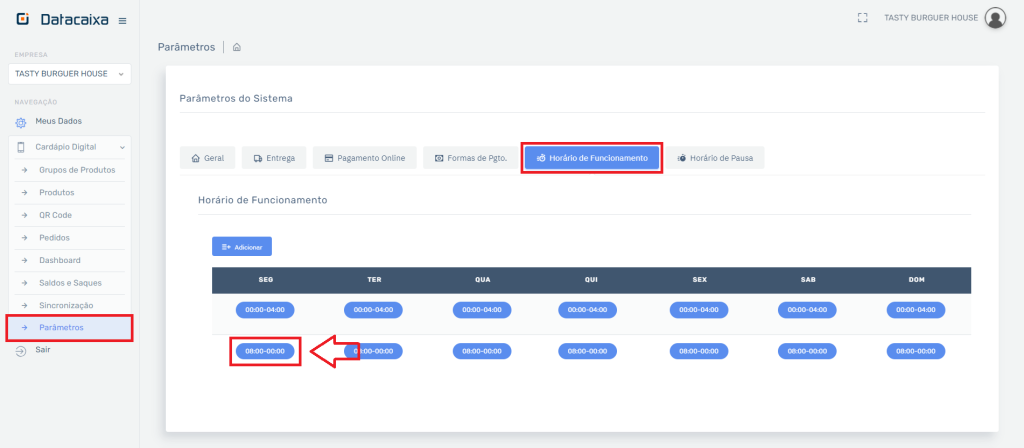Image resolution: width=1024 pixels, height=448 pixels.
Task: Click the Sair logout icon
Action: coord(21,350)
